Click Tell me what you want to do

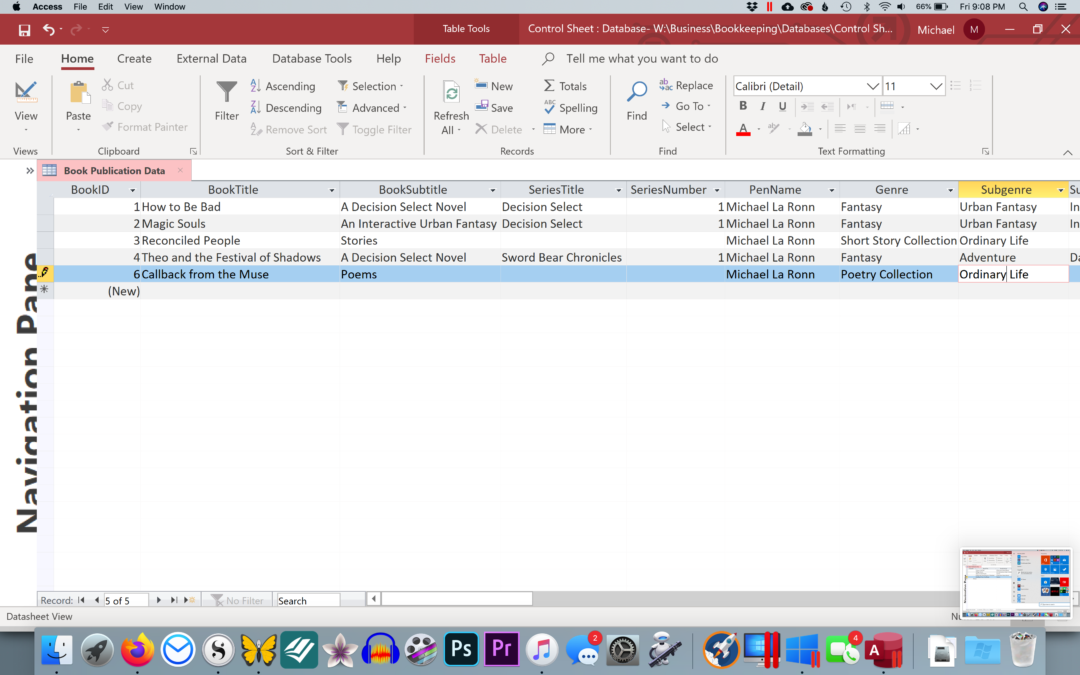(642, 59)
